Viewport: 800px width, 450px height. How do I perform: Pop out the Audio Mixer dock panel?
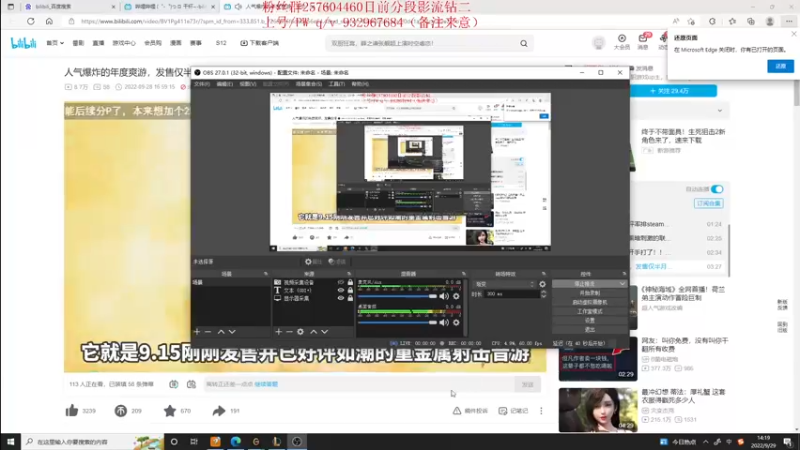(463, 274)
